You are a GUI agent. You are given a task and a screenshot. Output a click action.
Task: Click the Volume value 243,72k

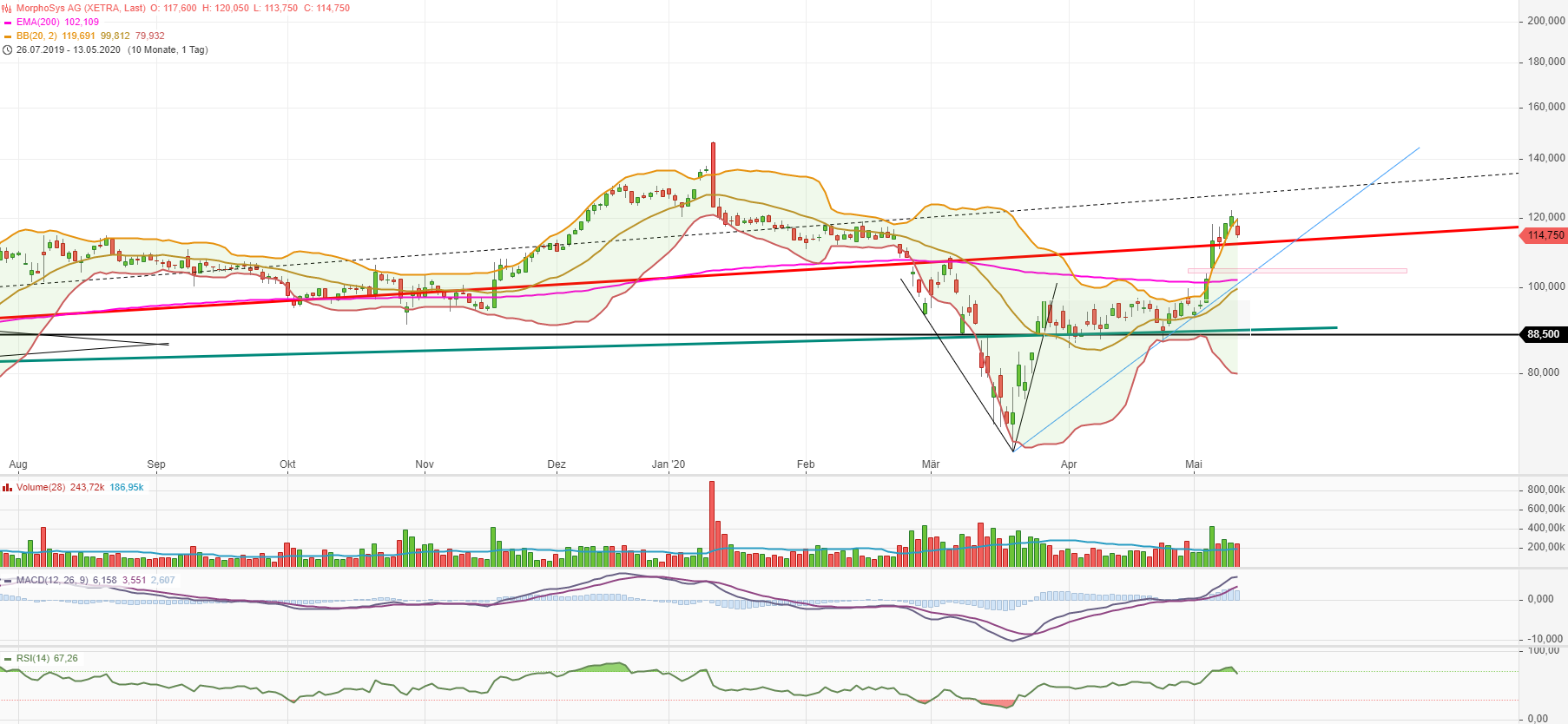[87, 487]
